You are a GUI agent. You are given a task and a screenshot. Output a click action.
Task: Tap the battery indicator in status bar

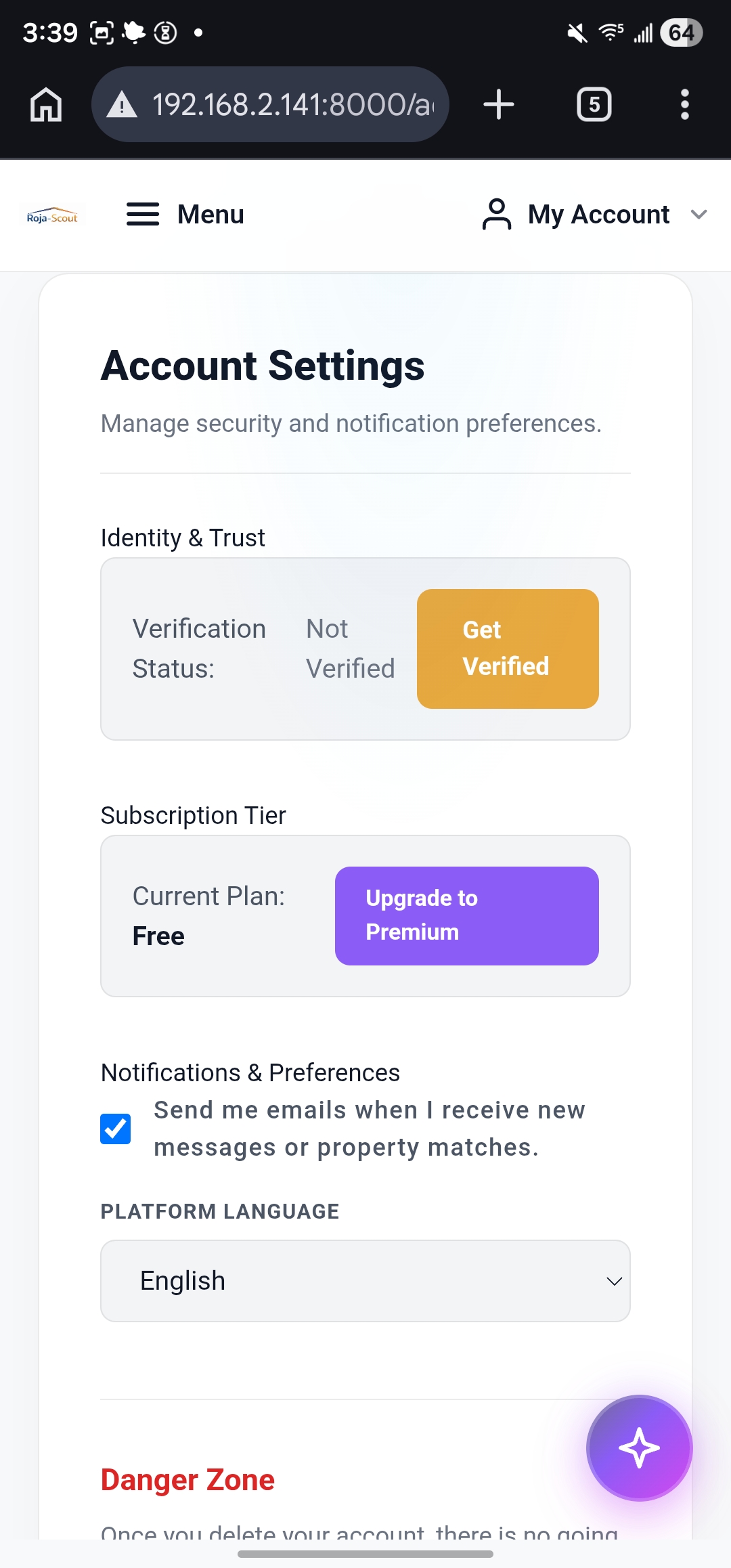pyautogui.click(x=681, y=32)
